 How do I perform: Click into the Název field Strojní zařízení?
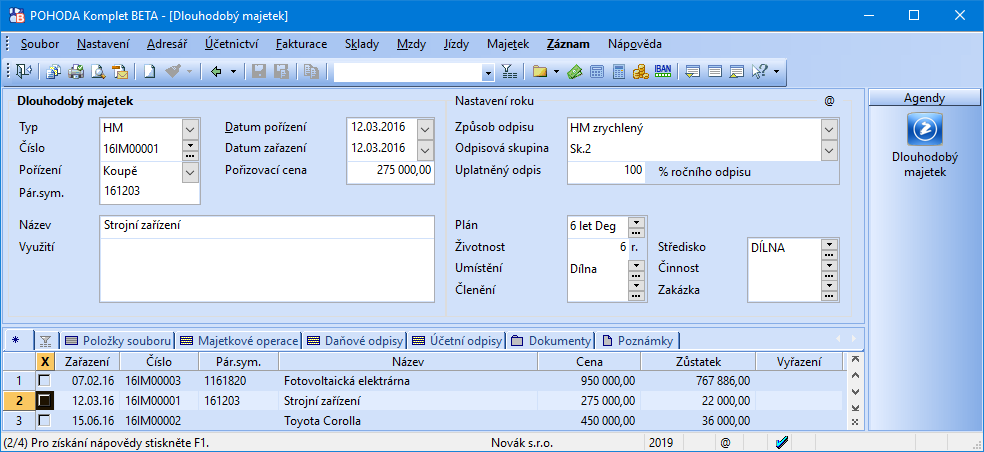click(267, 227)
